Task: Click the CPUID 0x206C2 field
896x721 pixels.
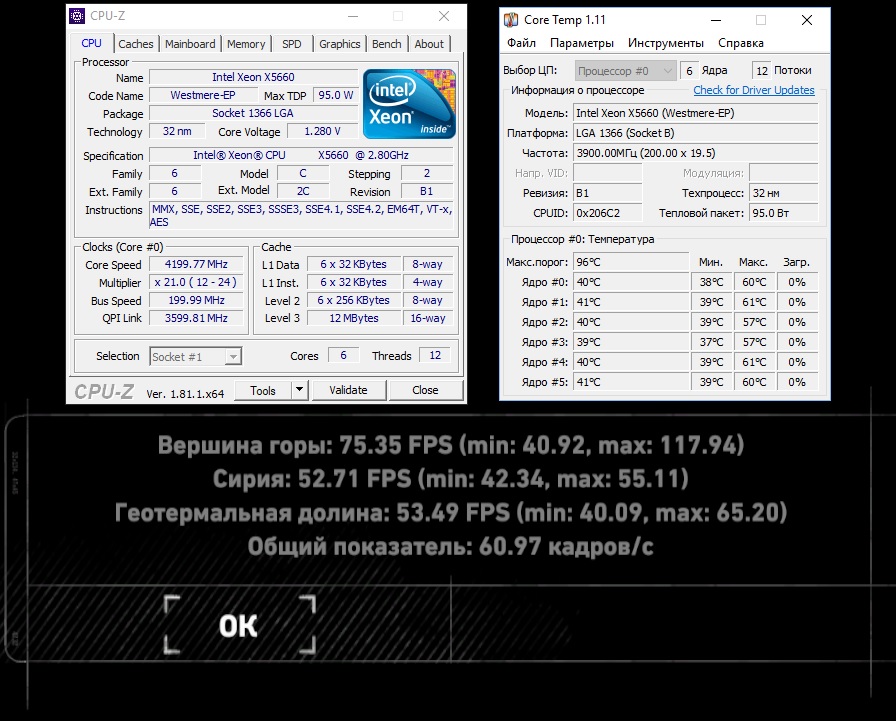Action: tap(607, 213)
